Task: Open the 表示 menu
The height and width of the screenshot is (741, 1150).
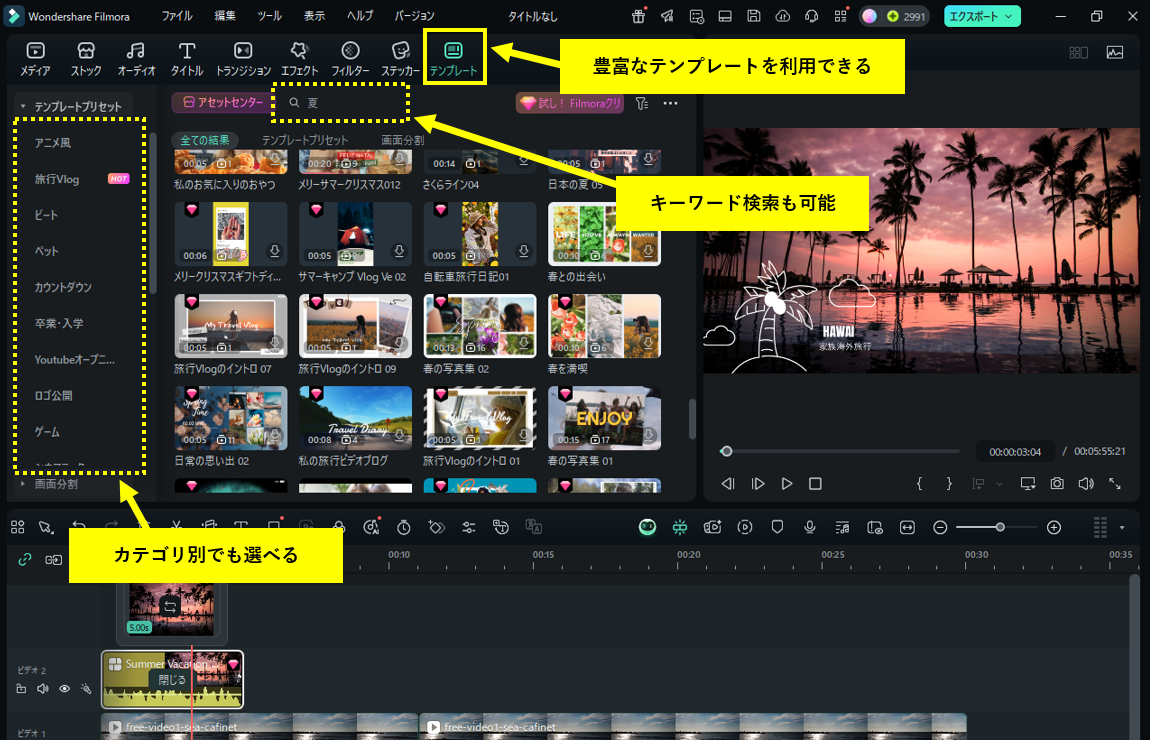Action: tap(314, 15)
